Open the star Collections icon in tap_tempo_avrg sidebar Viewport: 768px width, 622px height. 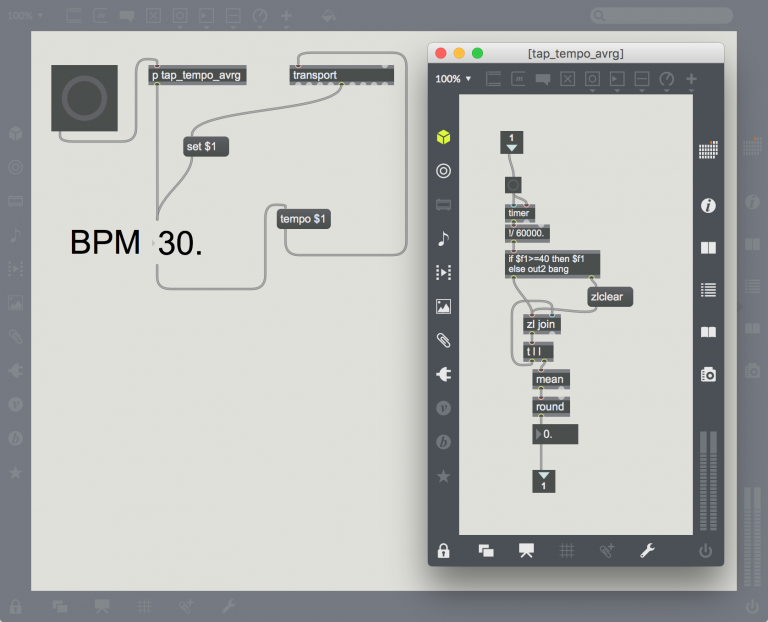click(x=443, y=476)
